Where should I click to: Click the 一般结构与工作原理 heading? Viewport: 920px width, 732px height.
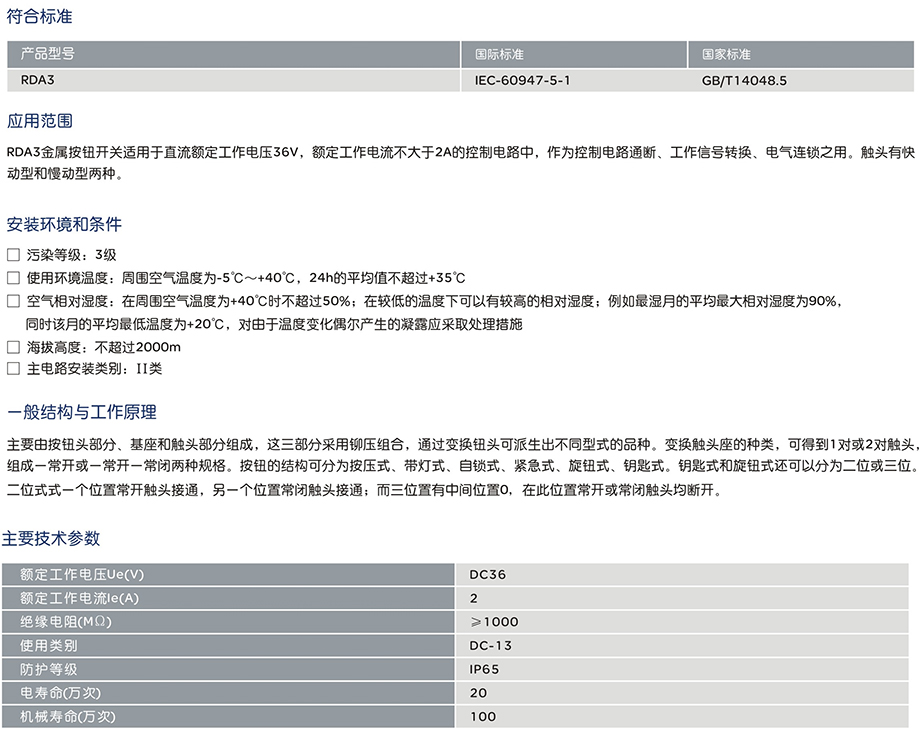click(x=81, y=412)
